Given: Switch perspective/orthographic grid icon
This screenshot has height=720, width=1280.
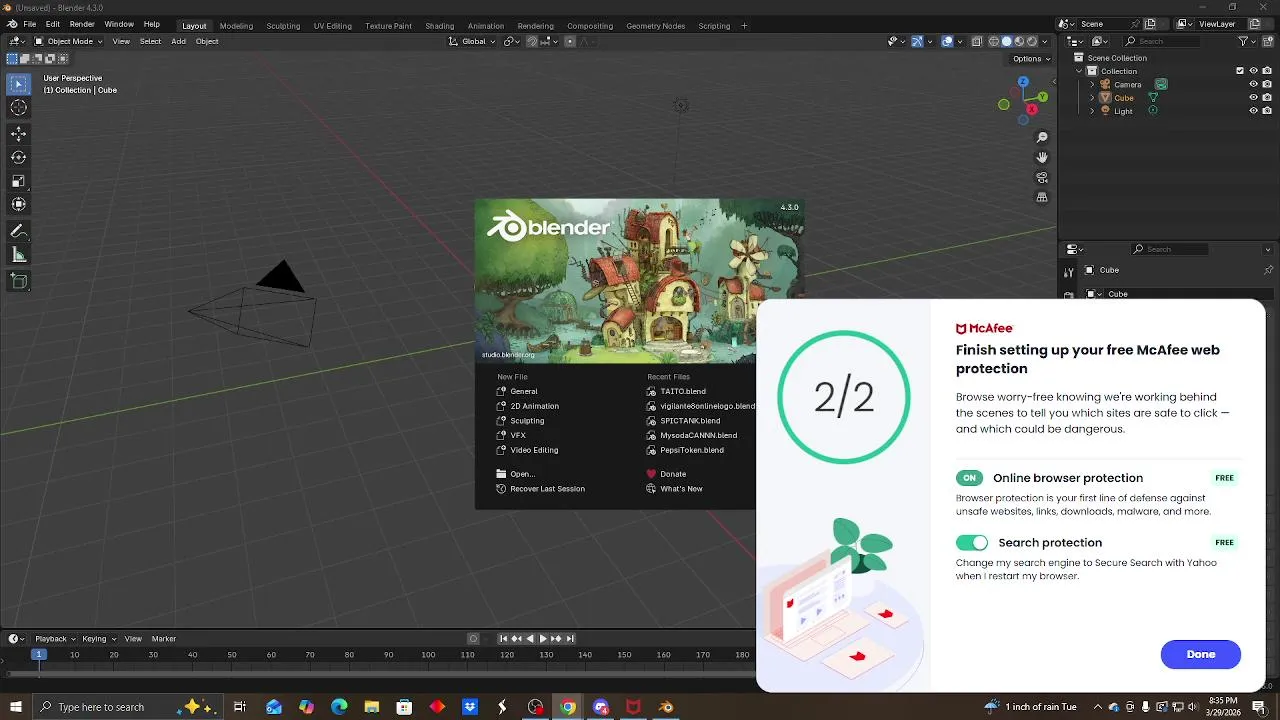Looking at the screenshot, I should coord(1042,198).
